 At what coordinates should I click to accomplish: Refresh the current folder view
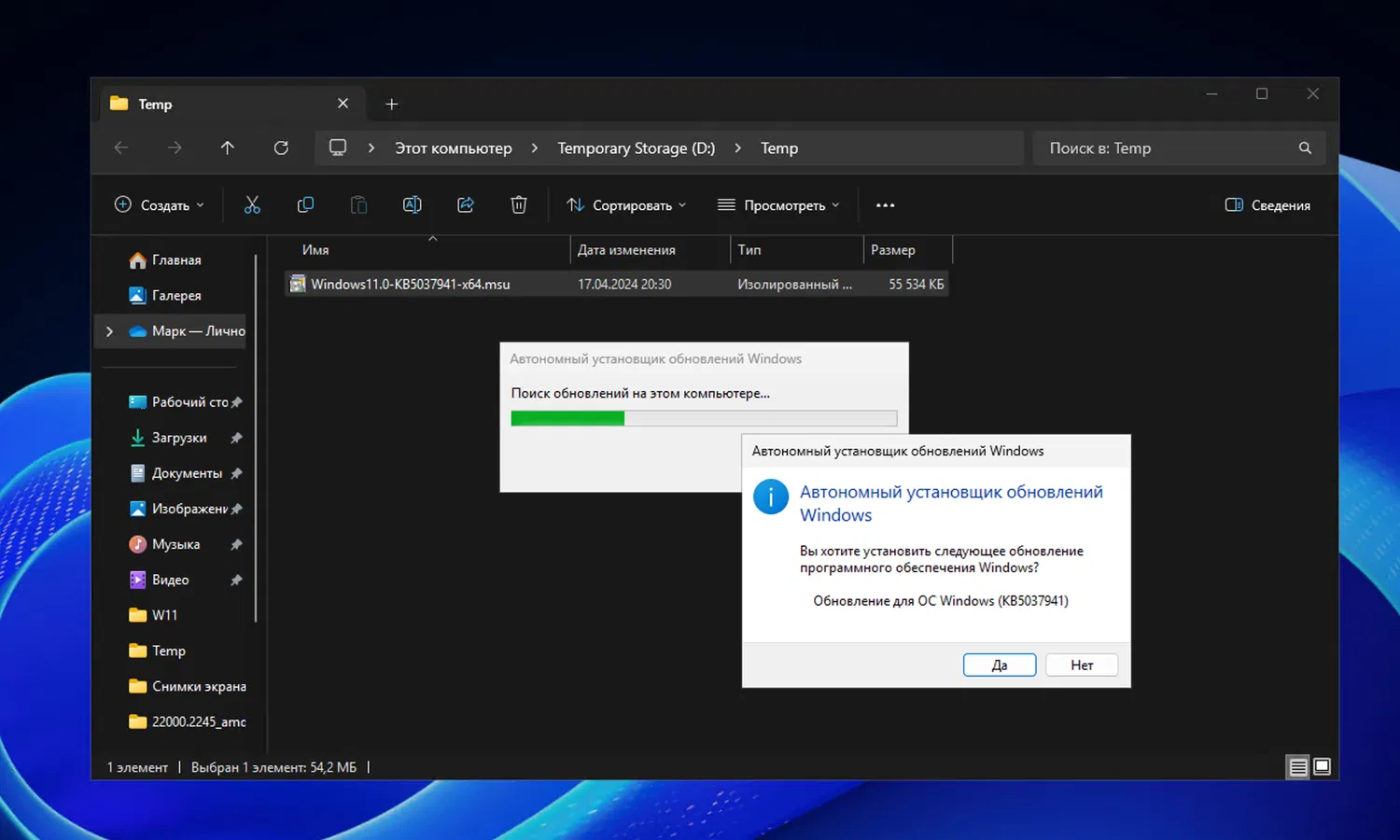click(x=281, y=147)
